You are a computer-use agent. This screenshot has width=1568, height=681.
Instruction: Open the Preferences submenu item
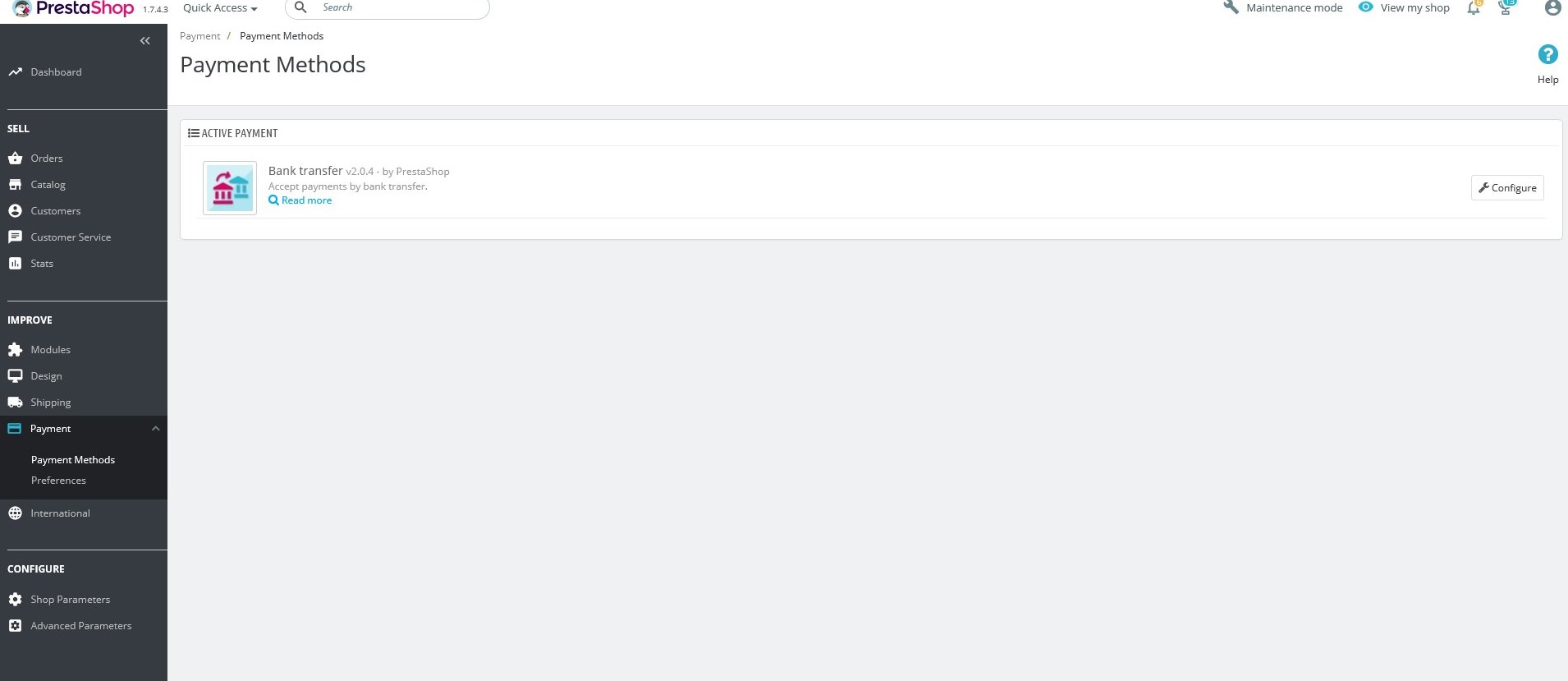[x=58, y=481]
